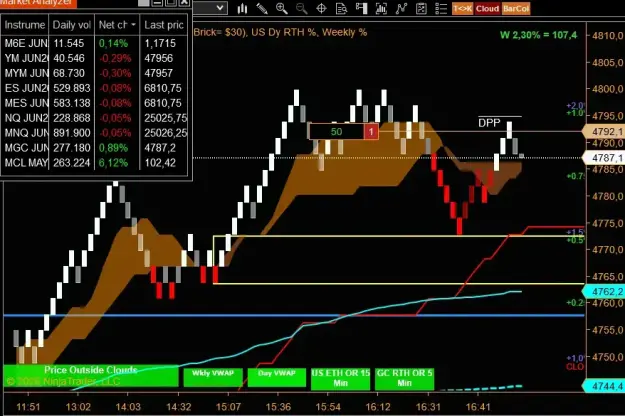Click the cyan 4744,4 price marker

coord(604,386)
